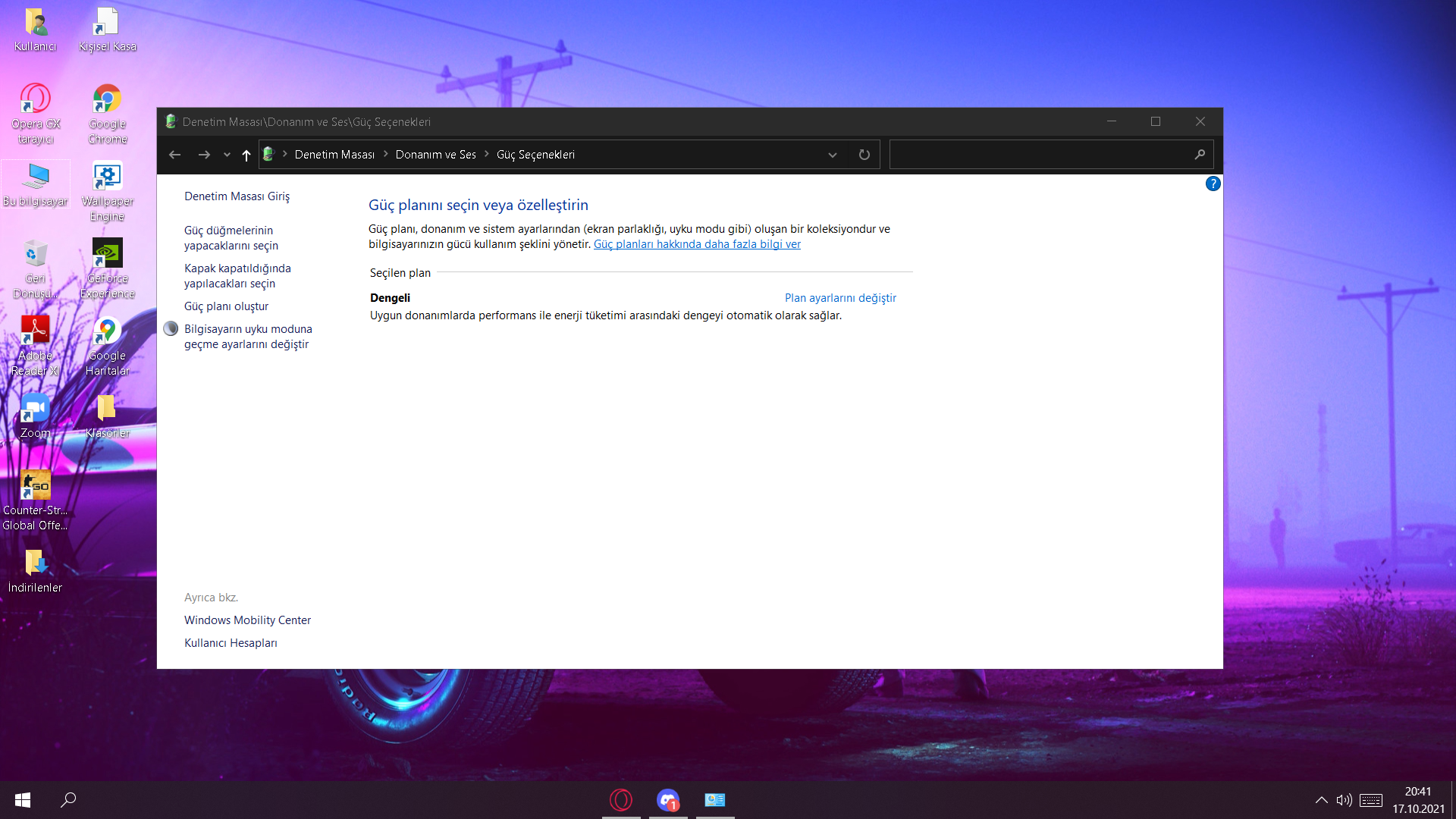Click the up arrow navigation button
Screen dimensions: 1456x819
(x=246, y=155)
